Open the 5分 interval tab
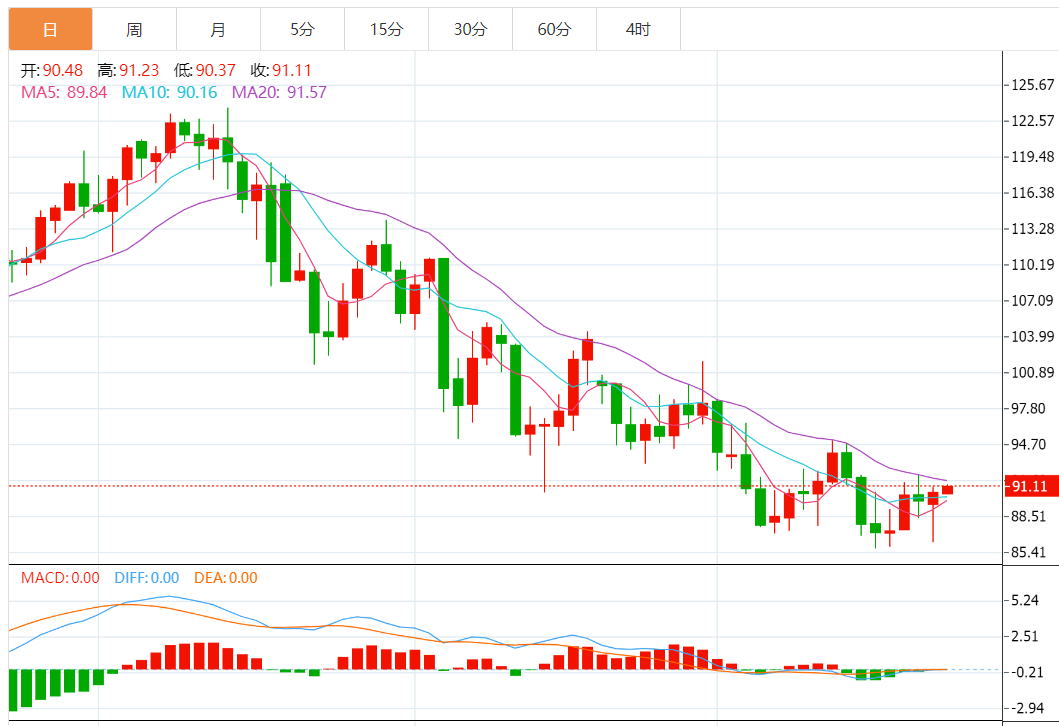This screenshot has width=1059, height=726. click(x=303, y=30)
